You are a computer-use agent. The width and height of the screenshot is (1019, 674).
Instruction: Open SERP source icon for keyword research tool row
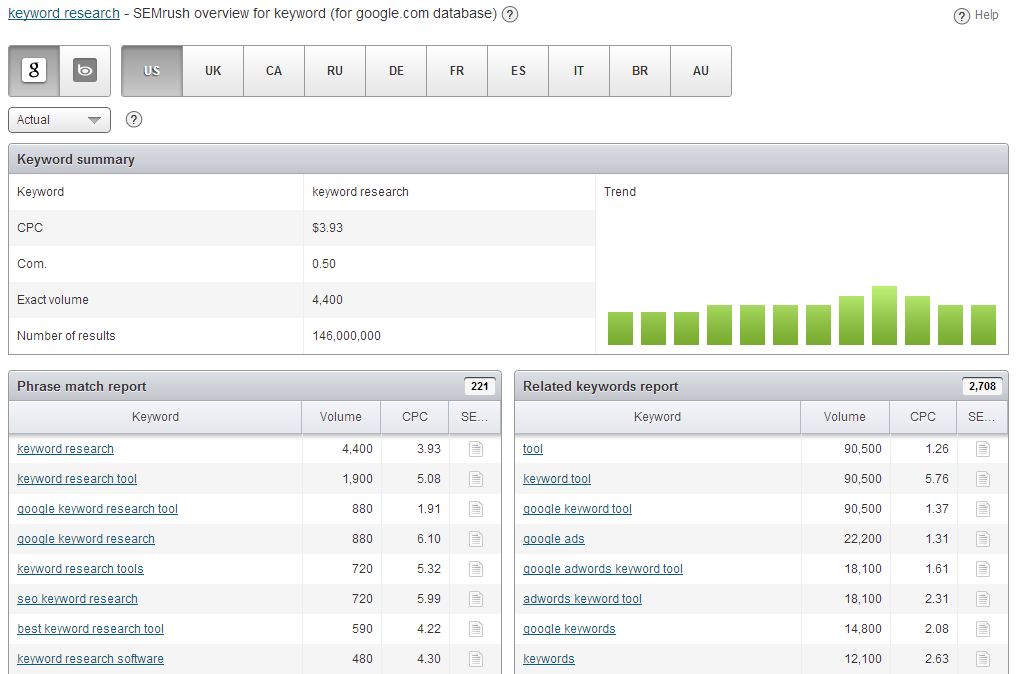point(476,479)
